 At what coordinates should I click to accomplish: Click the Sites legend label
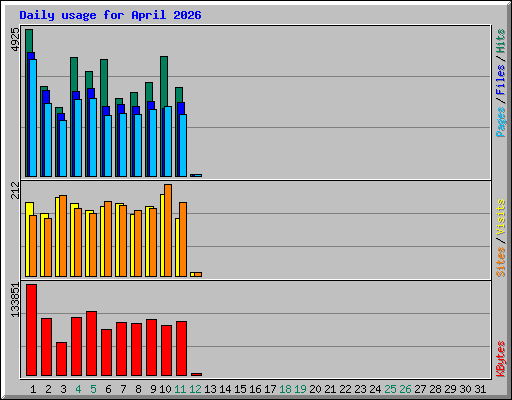coord(500,262)
